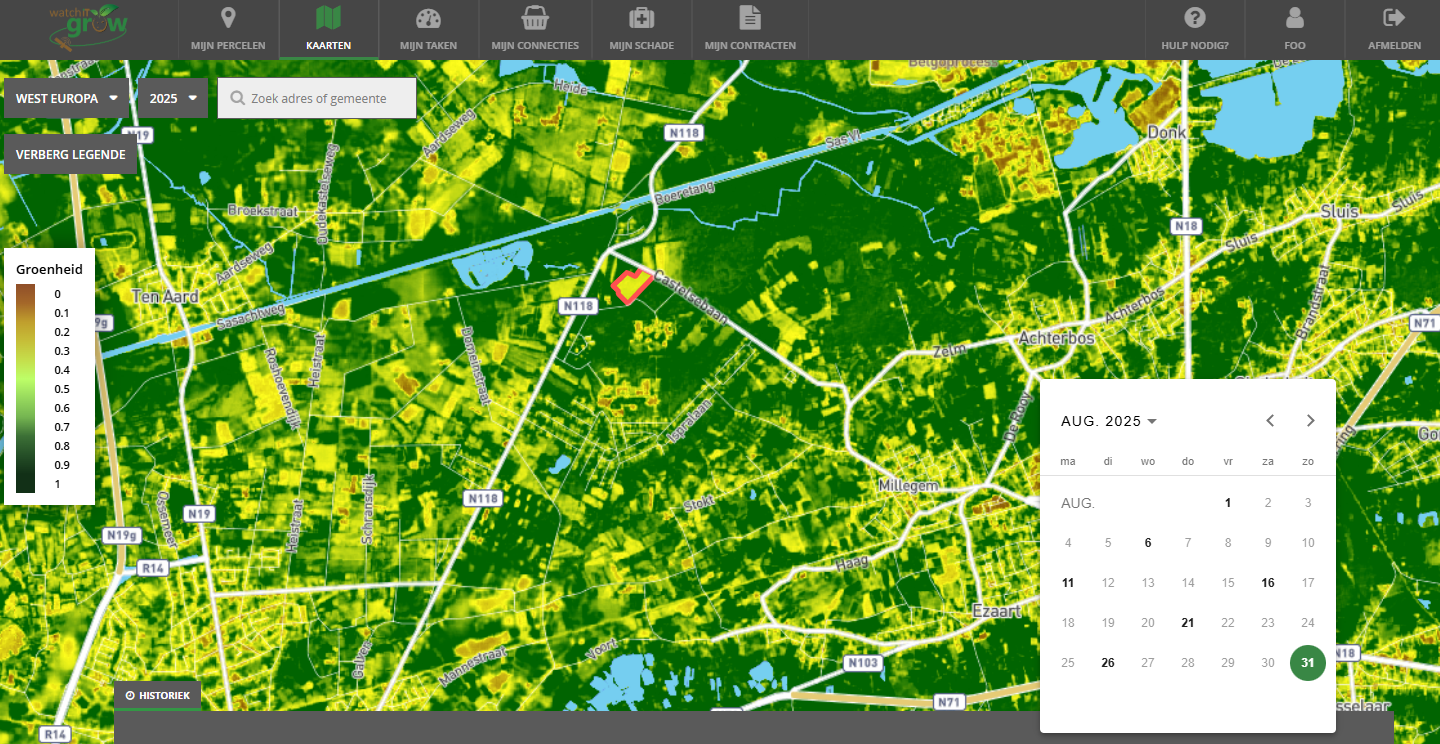Click the Groenheid color scale legend
The width and height of the screenshot is (1440, 744).
27,389
